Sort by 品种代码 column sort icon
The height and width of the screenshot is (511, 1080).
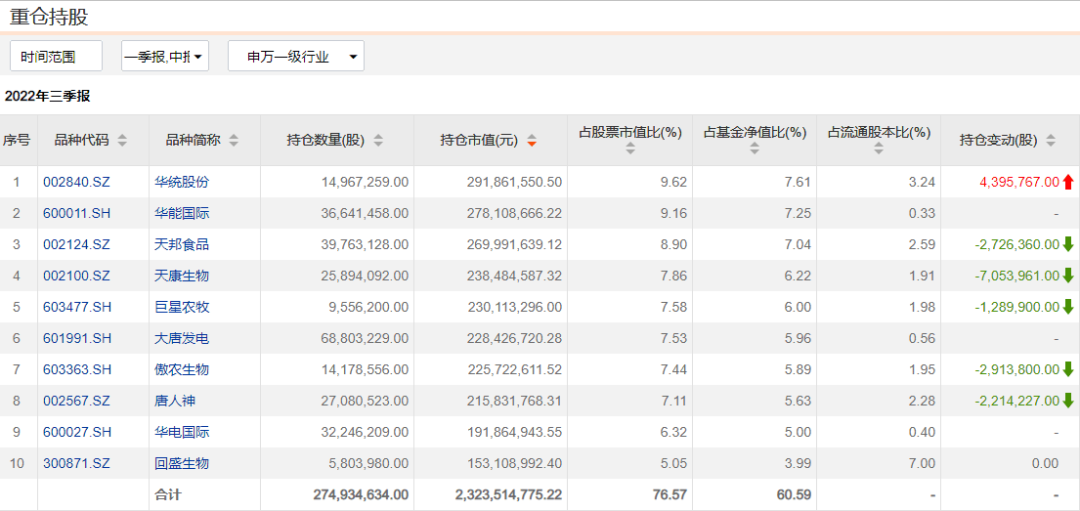pyautogui.click(x=122, y=141)
